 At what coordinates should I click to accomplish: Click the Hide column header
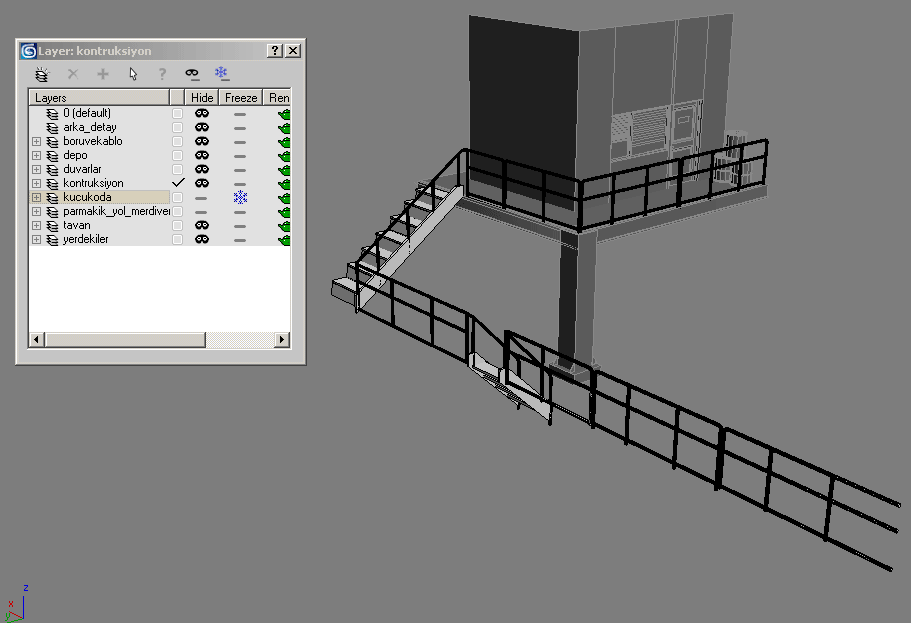(x=202, y=98)
